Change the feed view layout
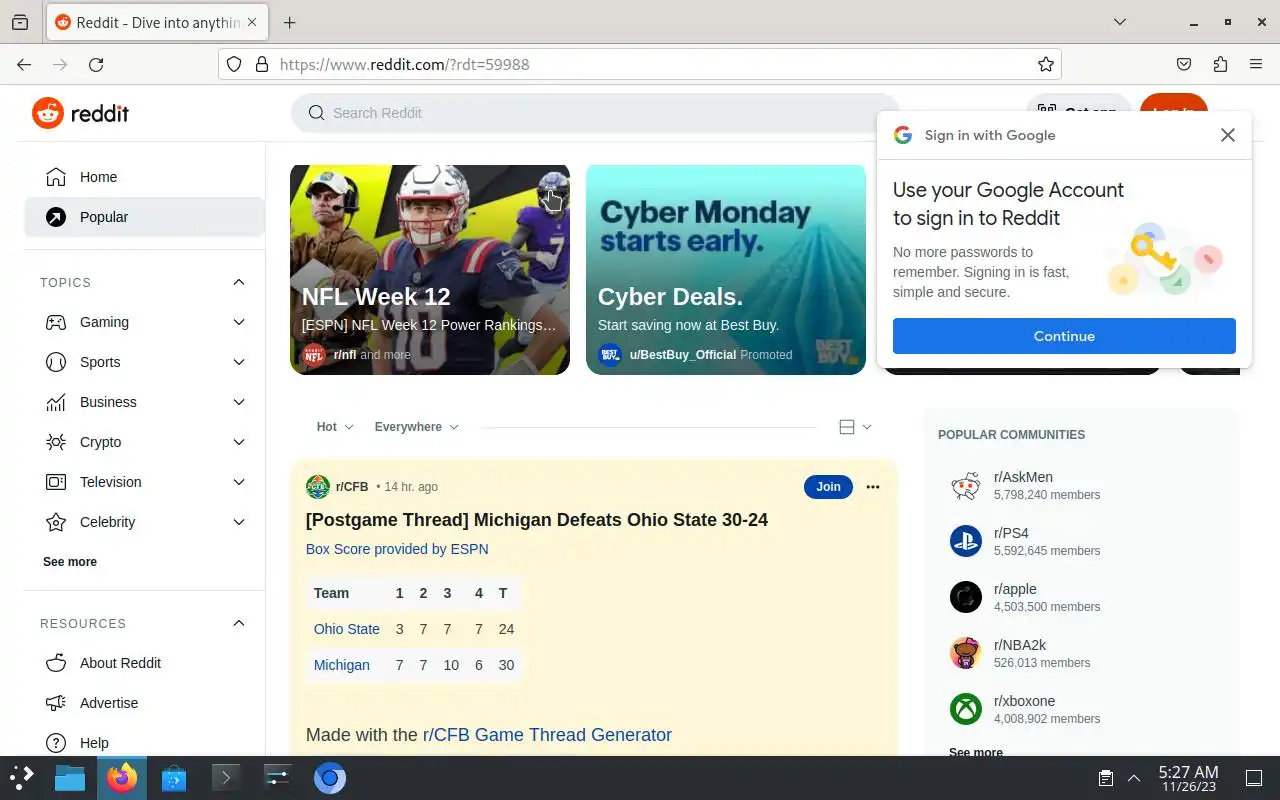This screenshot has height=800, width=1280. tap(855, 427)
